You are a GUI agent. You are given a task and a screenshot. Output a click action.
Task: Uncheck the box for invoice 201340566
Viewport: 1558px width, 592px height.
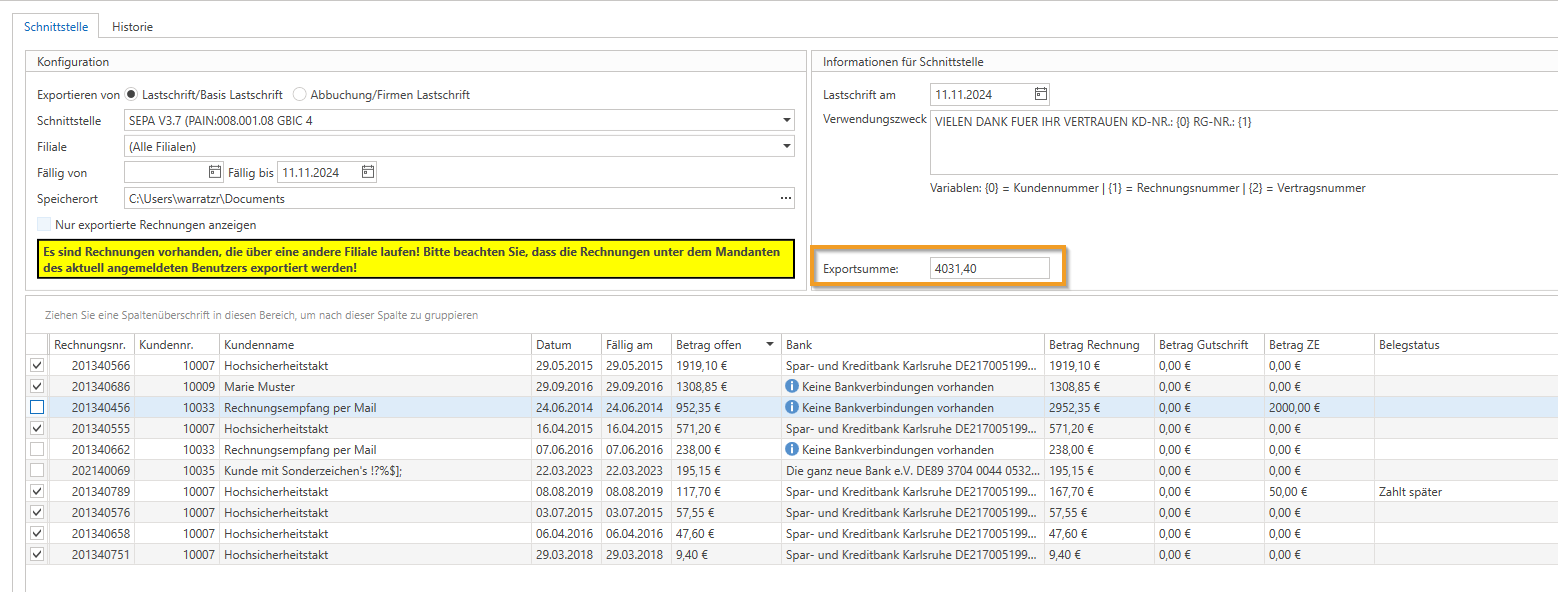pos(37,365)
